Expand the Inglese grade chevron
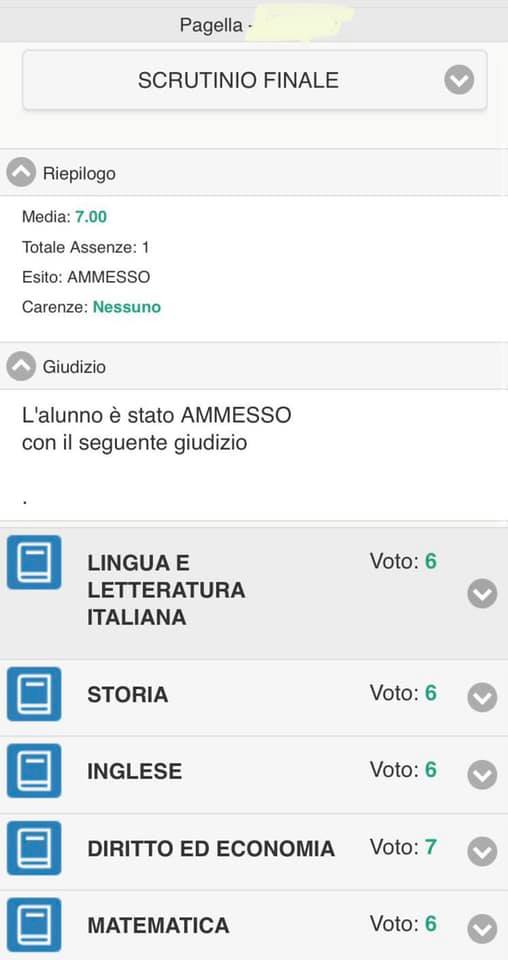Screen dimensions: 508x960 (x=482, y=774)
